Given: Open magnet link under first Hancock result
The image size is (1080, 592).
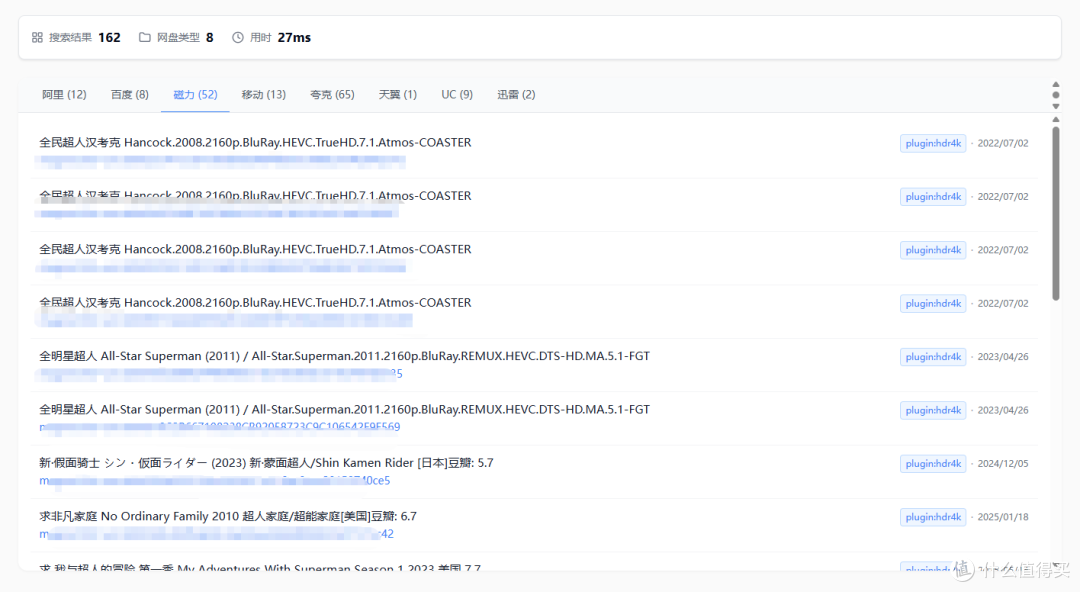Looking at the screenshot, I should 220,162.
